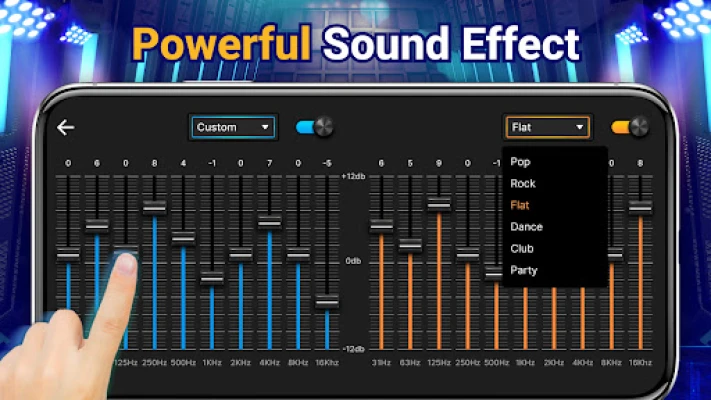Open the Custom preset dropdown
Viewport: 711px width, 400px height.
pyautogui.click(x=233, y=127)
